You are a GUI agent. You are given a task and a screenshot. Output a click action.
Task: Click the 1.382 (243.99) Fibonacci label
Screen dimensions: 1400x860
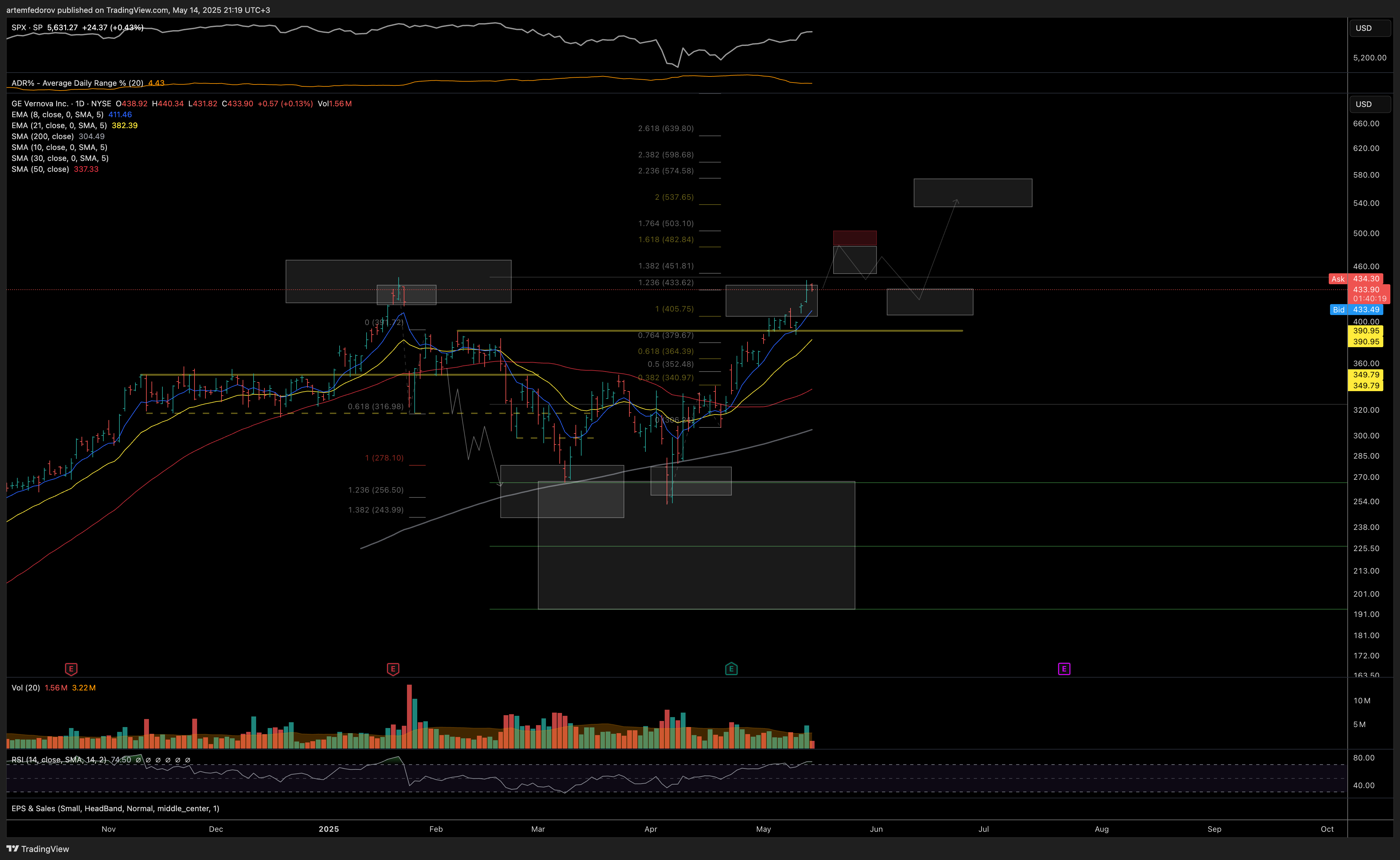point(376,510)
